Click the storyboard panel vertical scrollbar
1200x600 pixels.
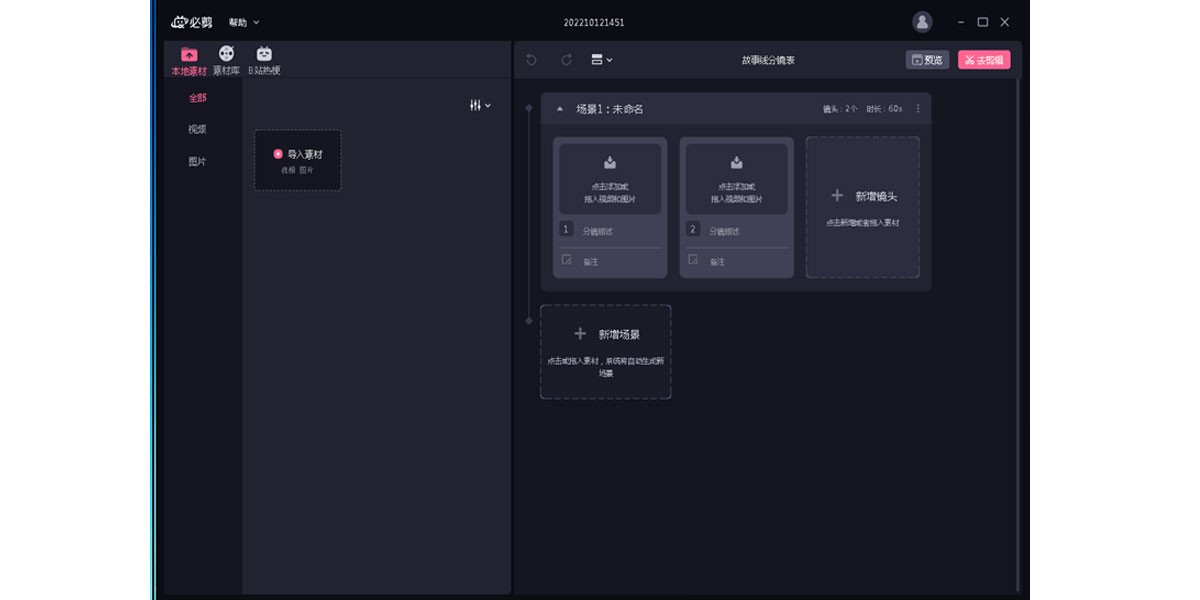(1019, 335)
